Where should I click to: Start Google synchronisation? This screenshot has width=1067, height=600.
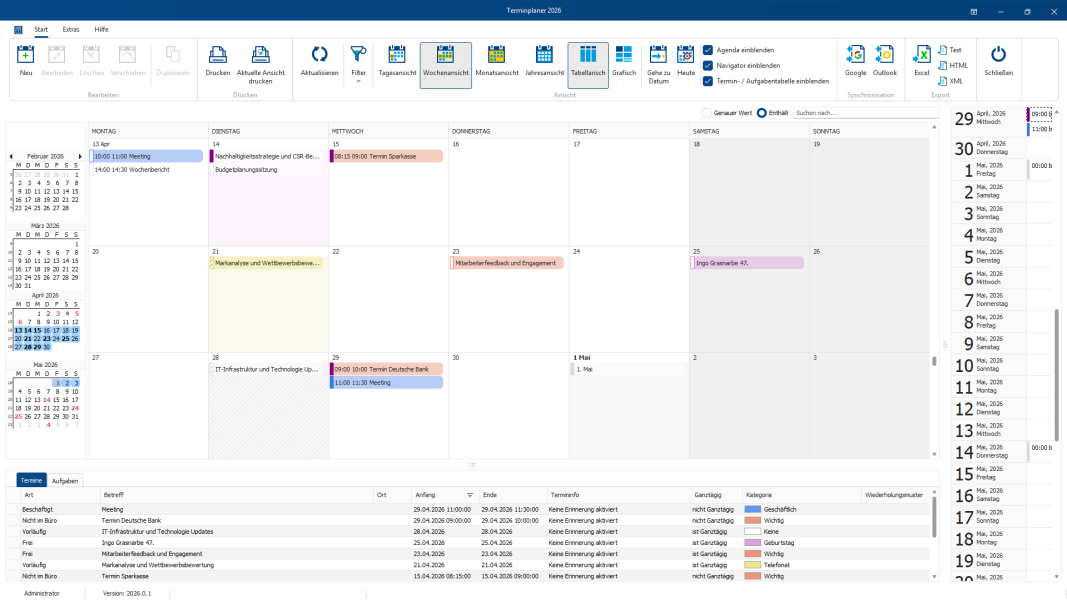(x=855, y=56)
